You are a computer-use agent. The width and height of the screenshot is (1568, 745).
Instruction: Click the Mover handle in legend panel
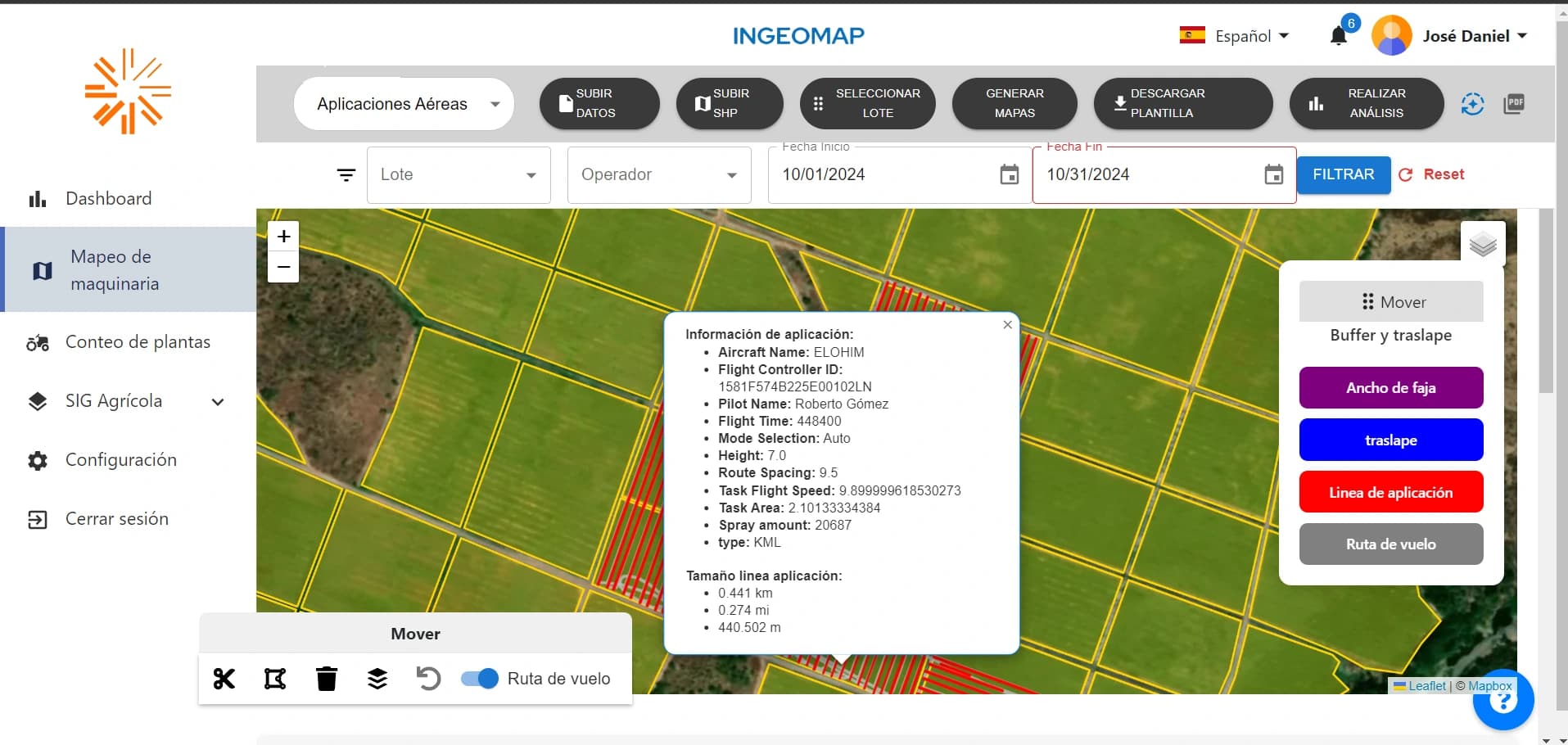tap(1391, 302)
